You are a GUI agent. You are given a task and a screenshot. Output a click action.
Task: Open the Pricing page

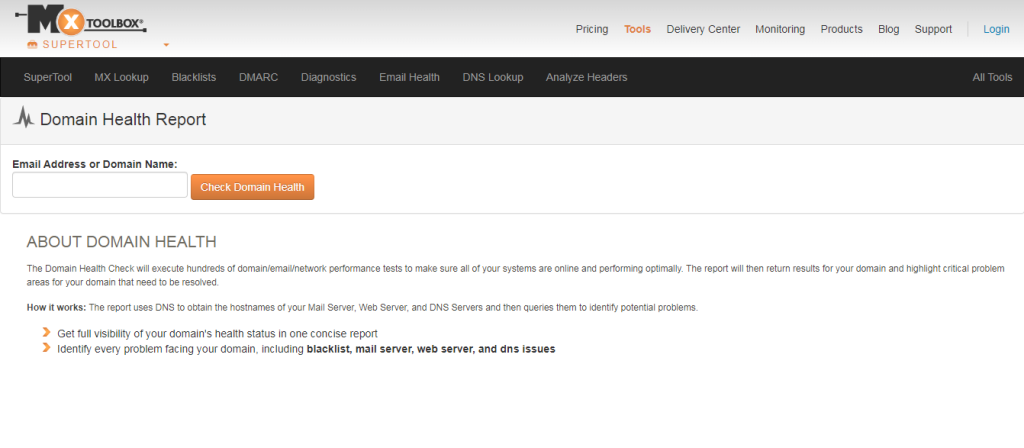click(591, 29)
